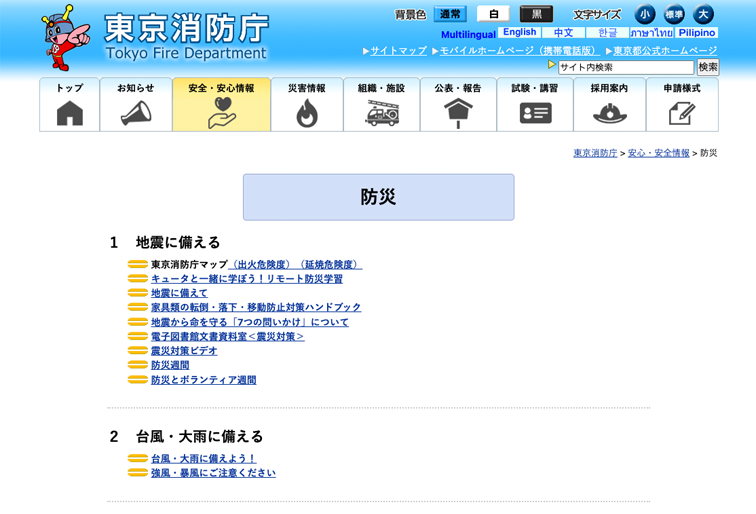Set text size to 大
The height and width of the screenshot is (514, 756).
[x=703, y=15]
